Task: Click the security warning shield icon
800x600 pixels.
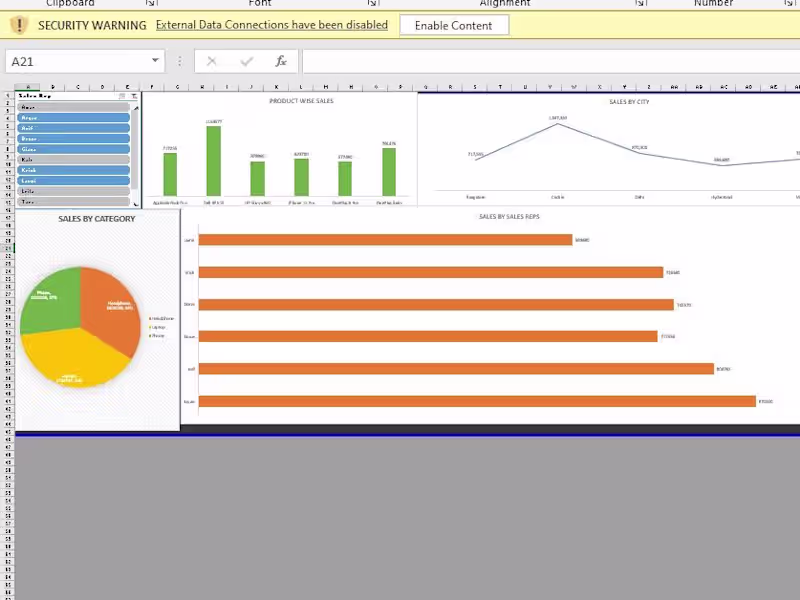Action: tap(19, 25)
